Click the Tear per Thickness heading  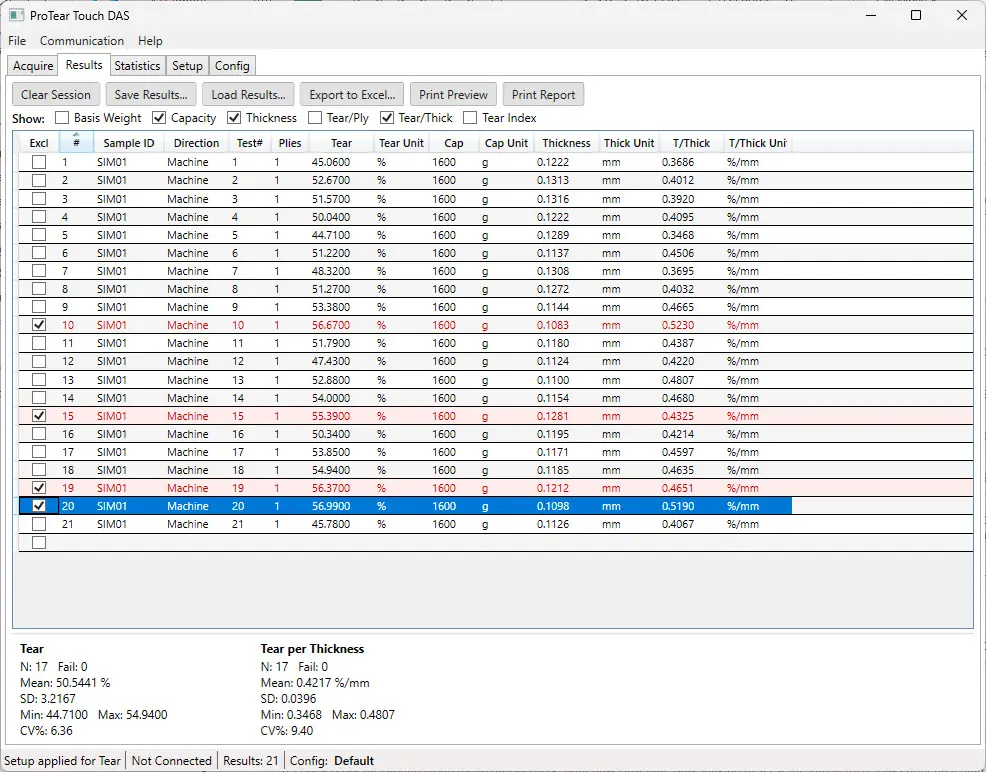point(313,649)
